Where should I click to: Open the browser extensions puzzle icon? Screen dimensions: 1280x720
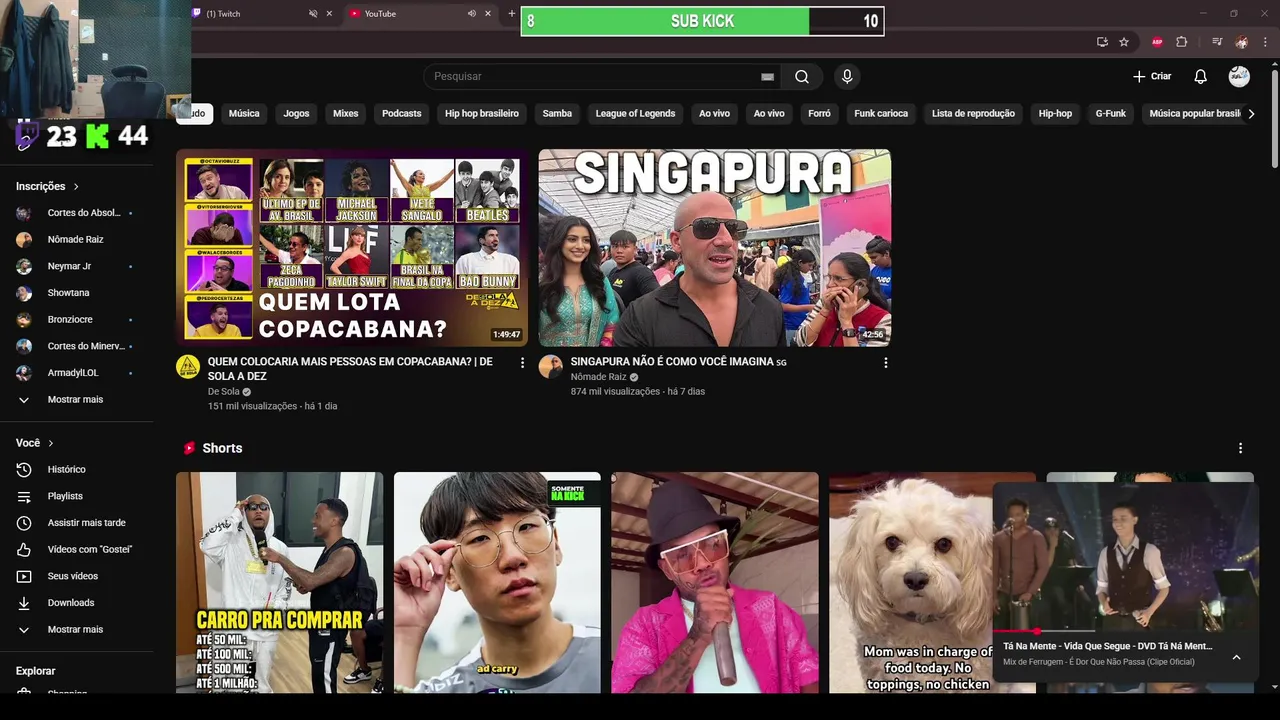pos(1182,42)
